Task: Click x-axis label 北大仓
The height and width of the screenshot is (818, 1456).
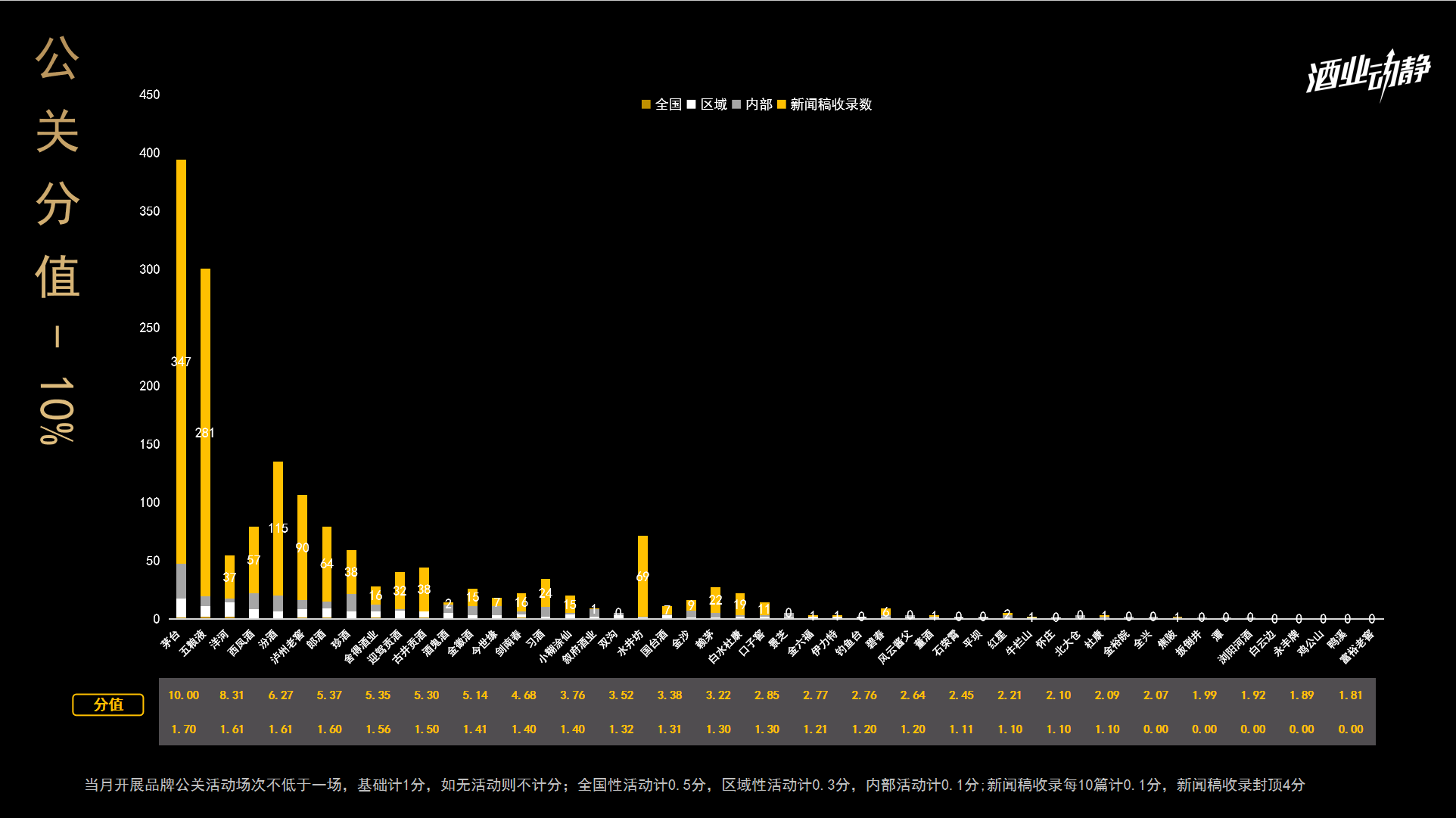Action: point(1067,642)
